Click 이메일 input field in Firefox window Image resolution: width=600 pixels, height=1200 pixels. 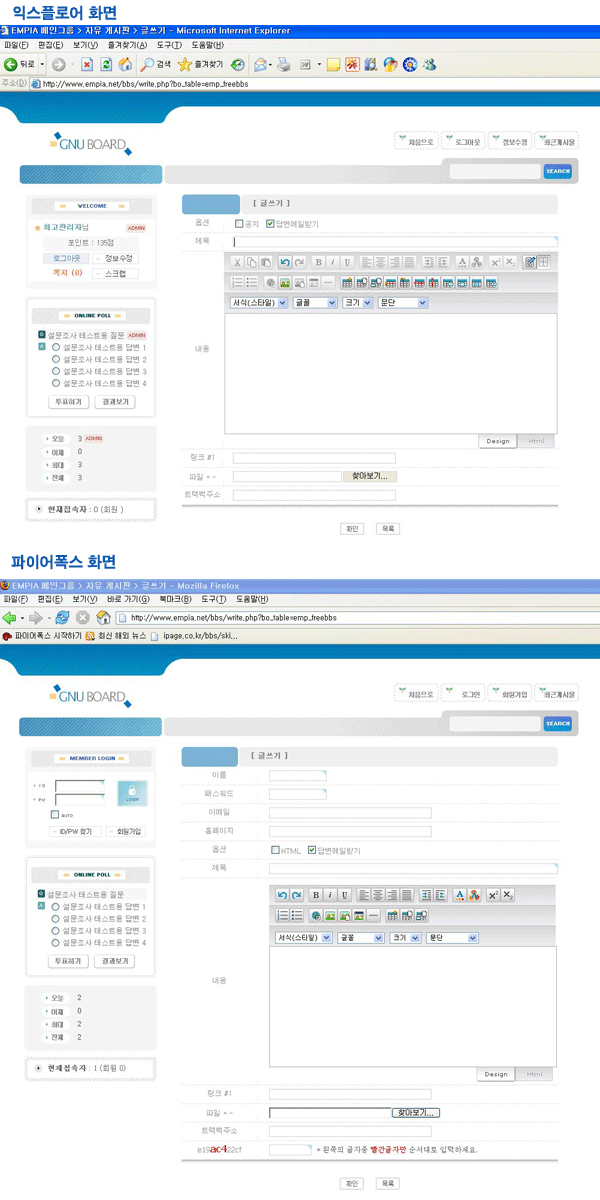point(350,813)
